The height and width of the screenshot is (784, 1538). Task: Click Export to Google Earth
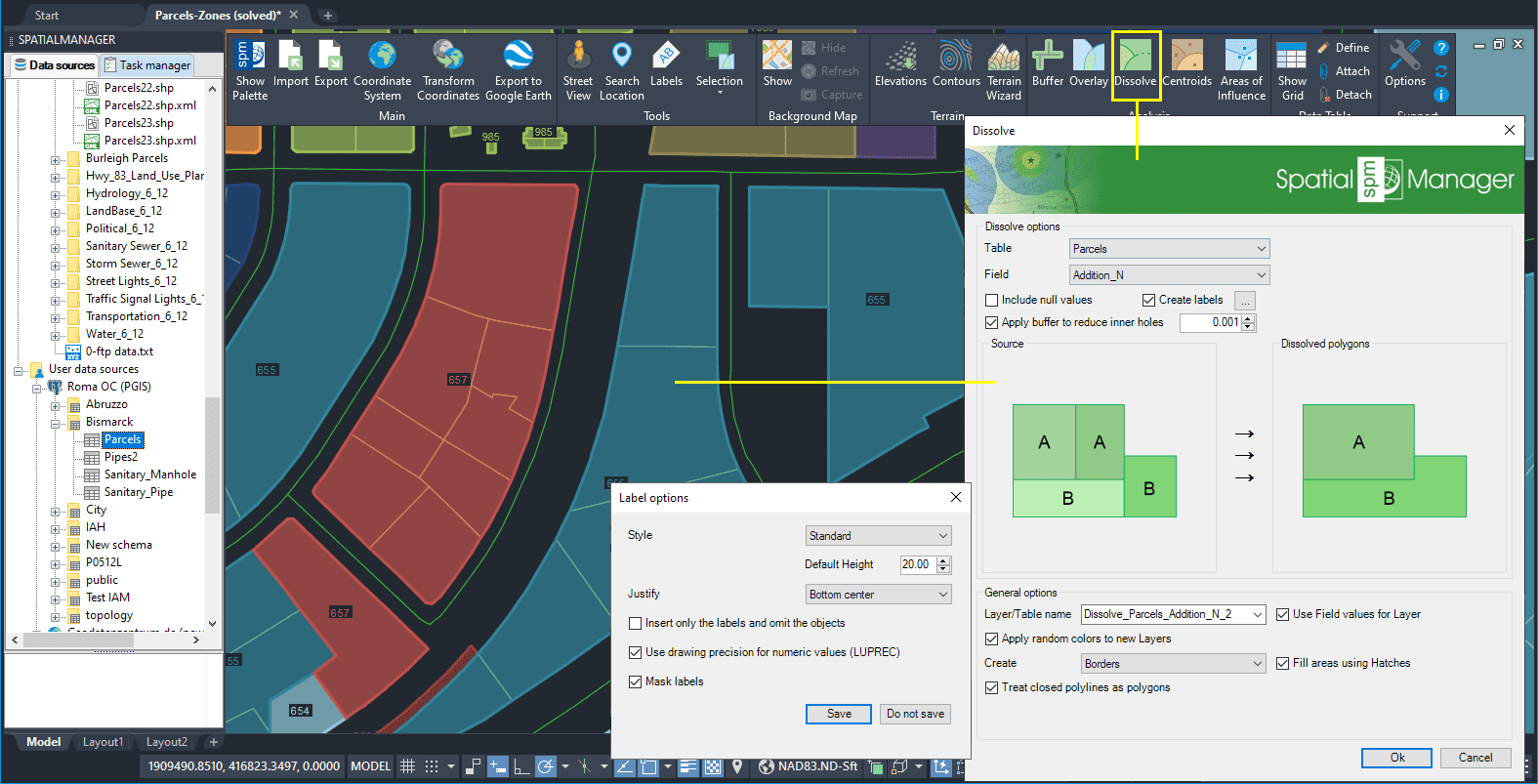click(518, 70)
